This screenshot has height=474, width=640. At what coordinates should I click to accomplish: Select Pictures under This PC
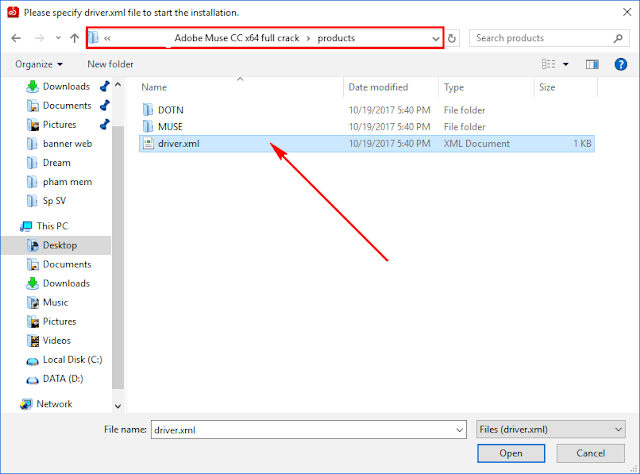pyautogui.click(x=60, y=321)
